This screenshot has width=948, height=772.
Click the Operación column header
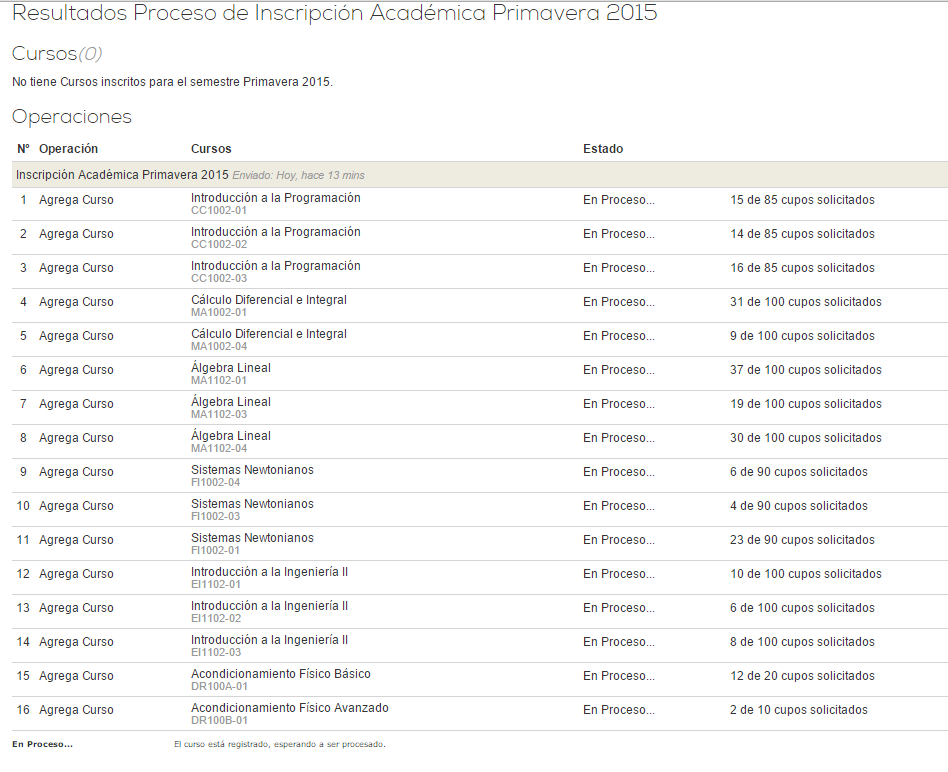(x=68, y=149)
